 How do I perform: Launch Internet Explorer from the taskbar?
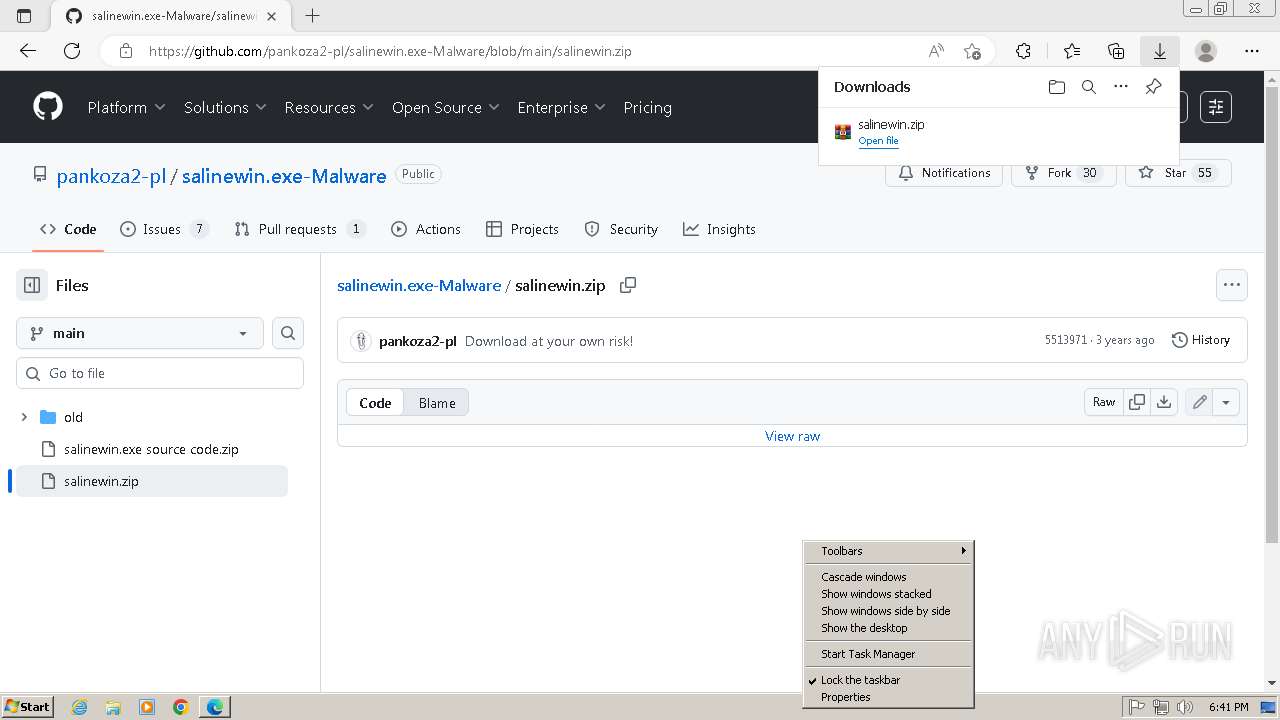(x=79, y=707)
